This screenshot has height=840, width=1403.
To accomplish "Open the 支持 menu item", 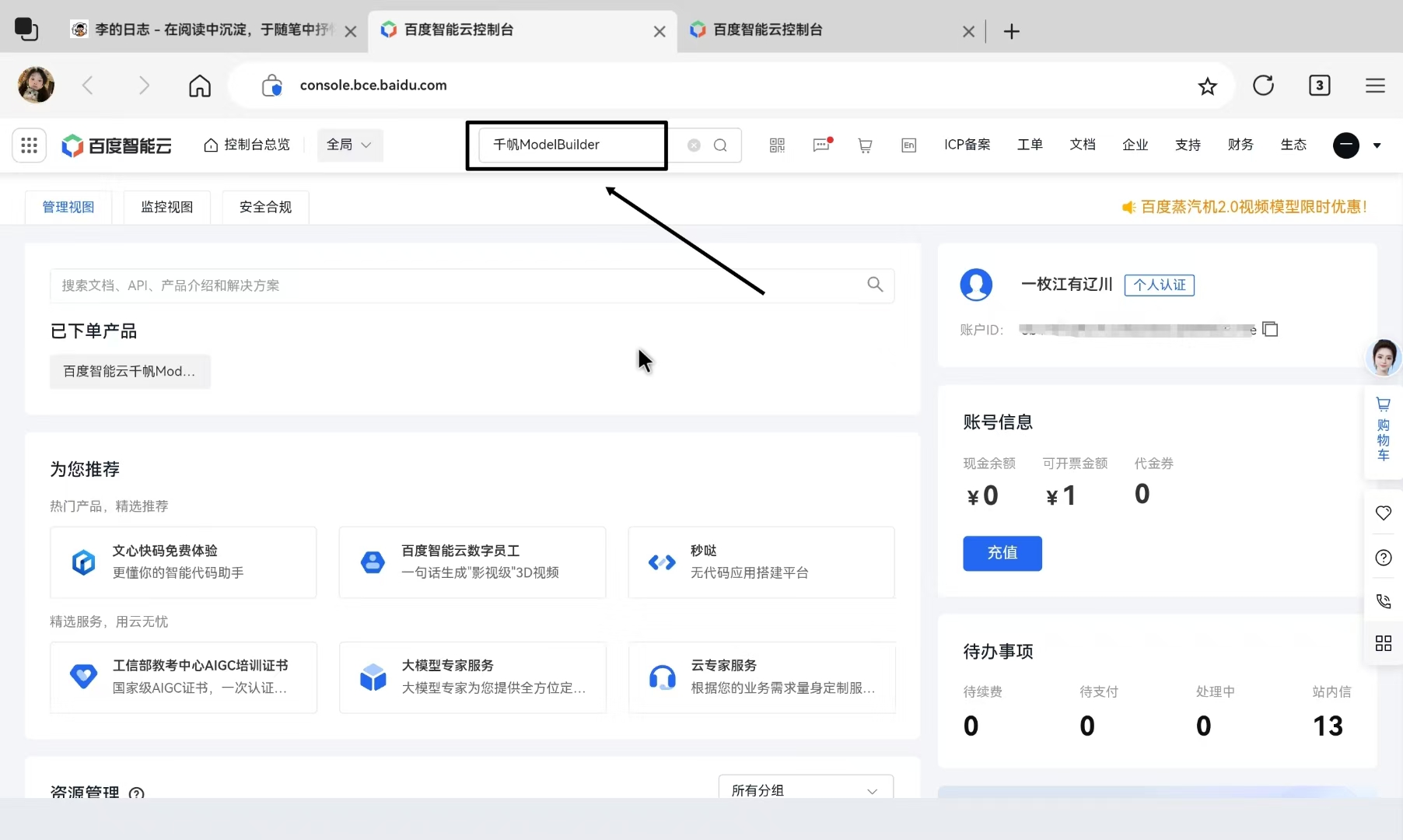I will [1188, 145].
